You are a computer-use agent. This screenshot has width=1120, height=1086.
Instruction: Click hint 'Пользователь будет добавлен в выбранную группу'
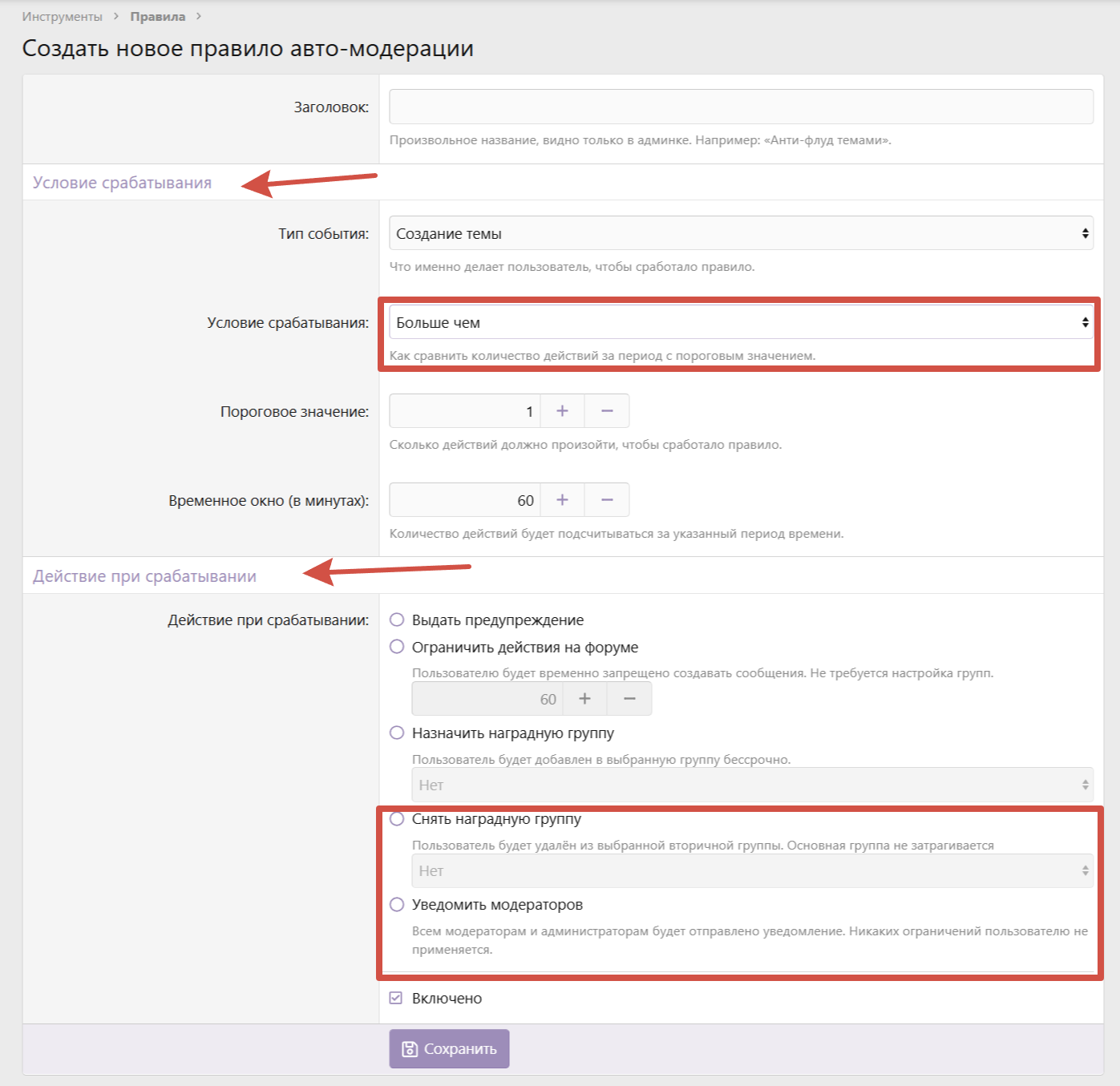601,760
